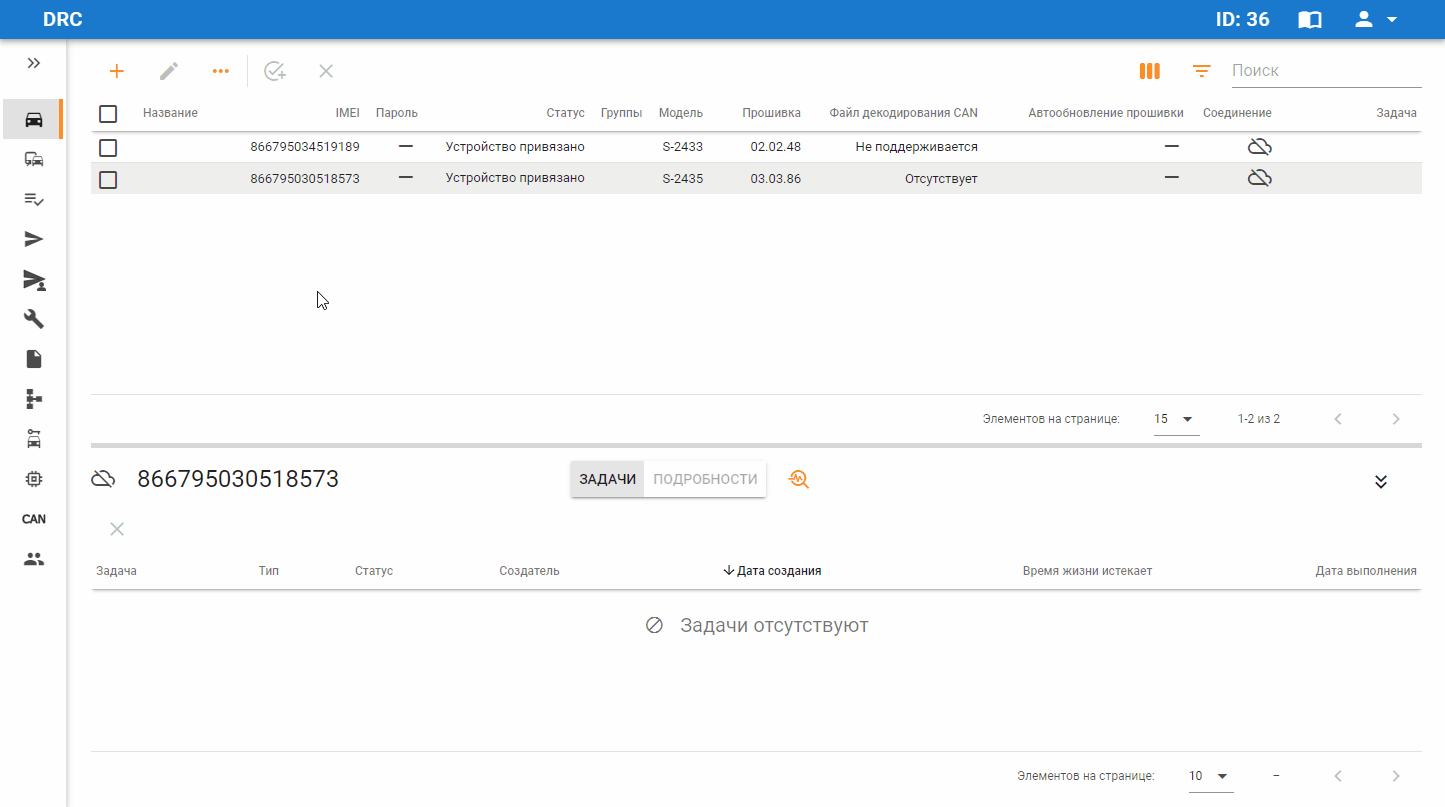Open the CAN sidebar section
The image size is (1445, 807).
(34, 519)
